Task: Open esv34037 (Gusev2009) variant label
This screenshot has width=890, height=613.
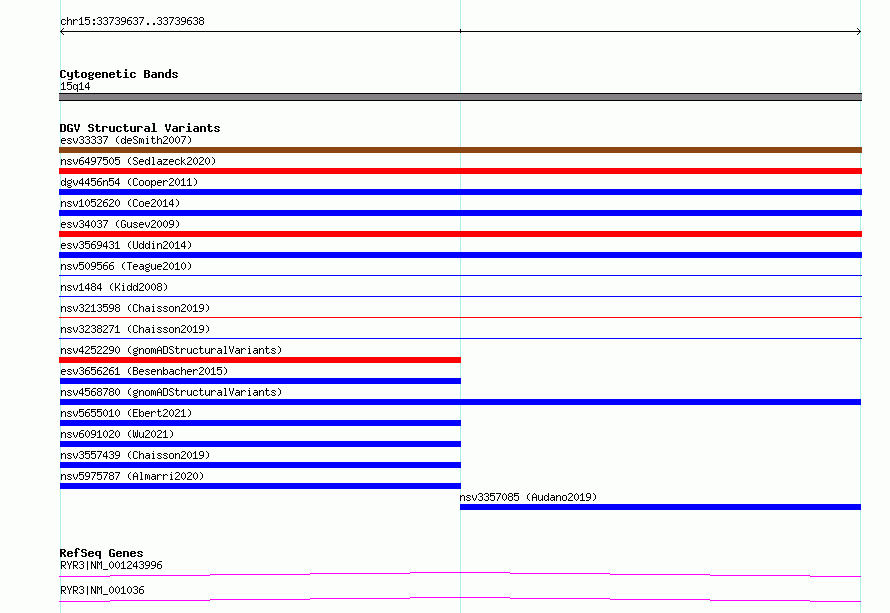Action: [x=120, y=224]
